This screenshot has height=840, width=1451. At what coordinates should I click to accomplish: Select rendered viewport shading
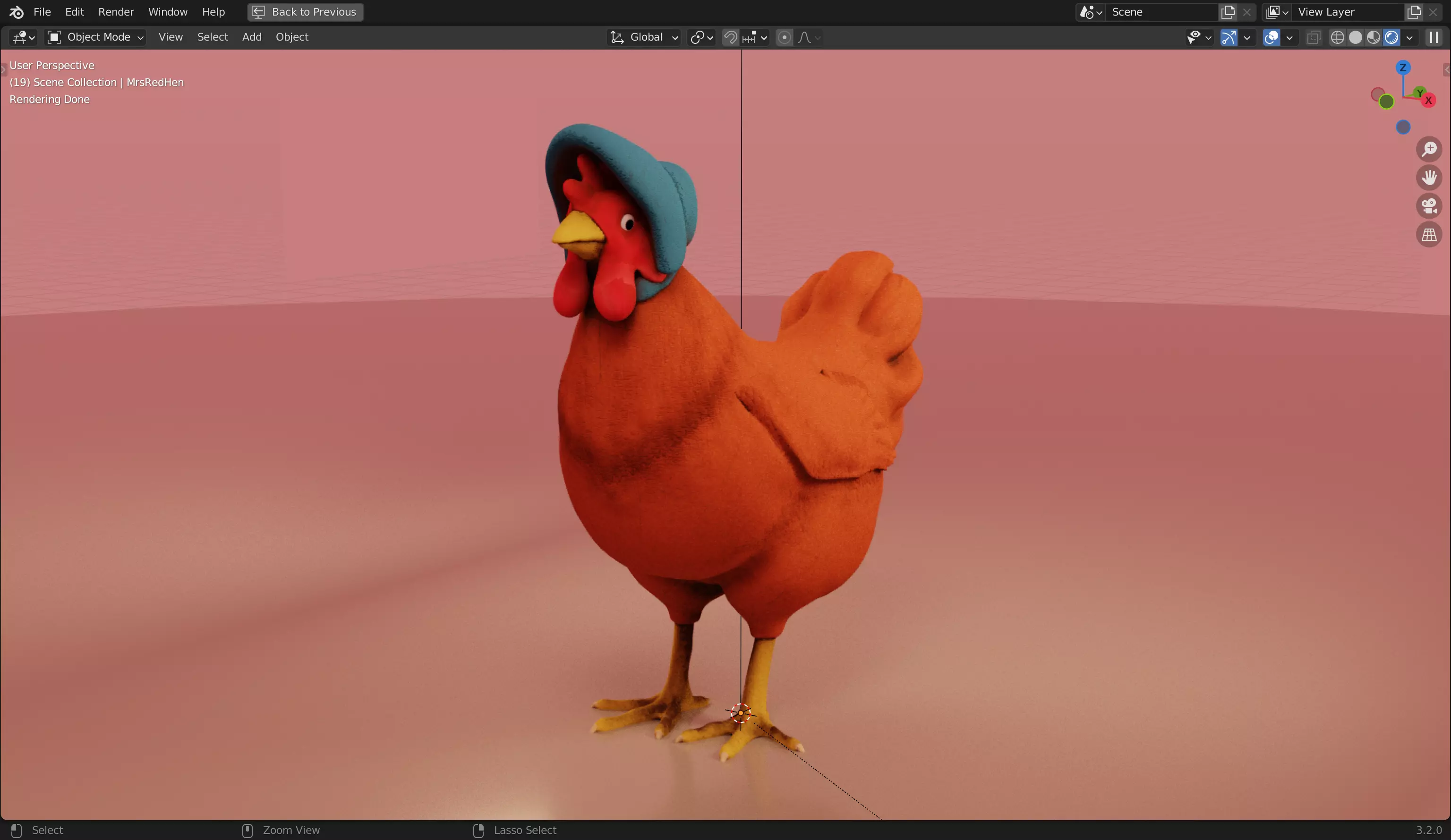point(1391,37)
